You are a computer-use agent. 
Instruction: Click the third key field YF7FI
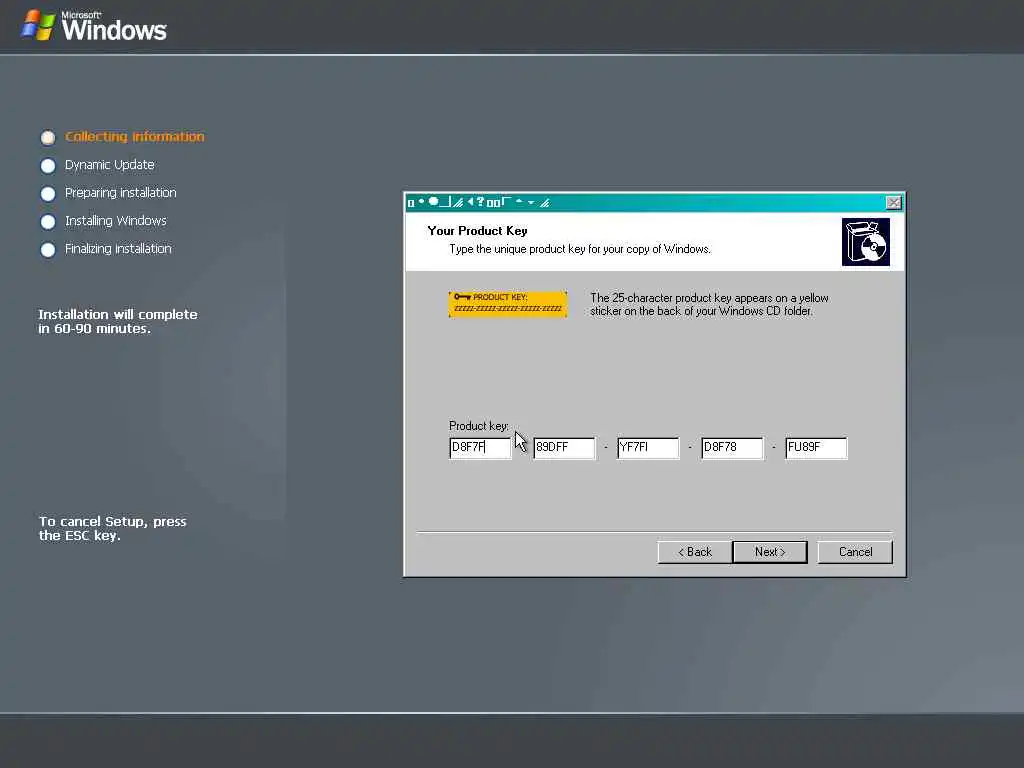[648, 447]
